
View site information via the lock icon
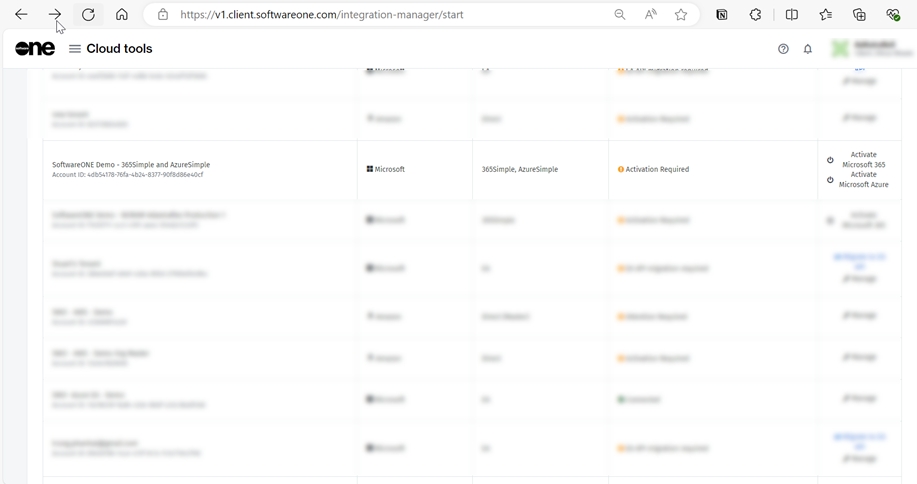coord(163,15)
